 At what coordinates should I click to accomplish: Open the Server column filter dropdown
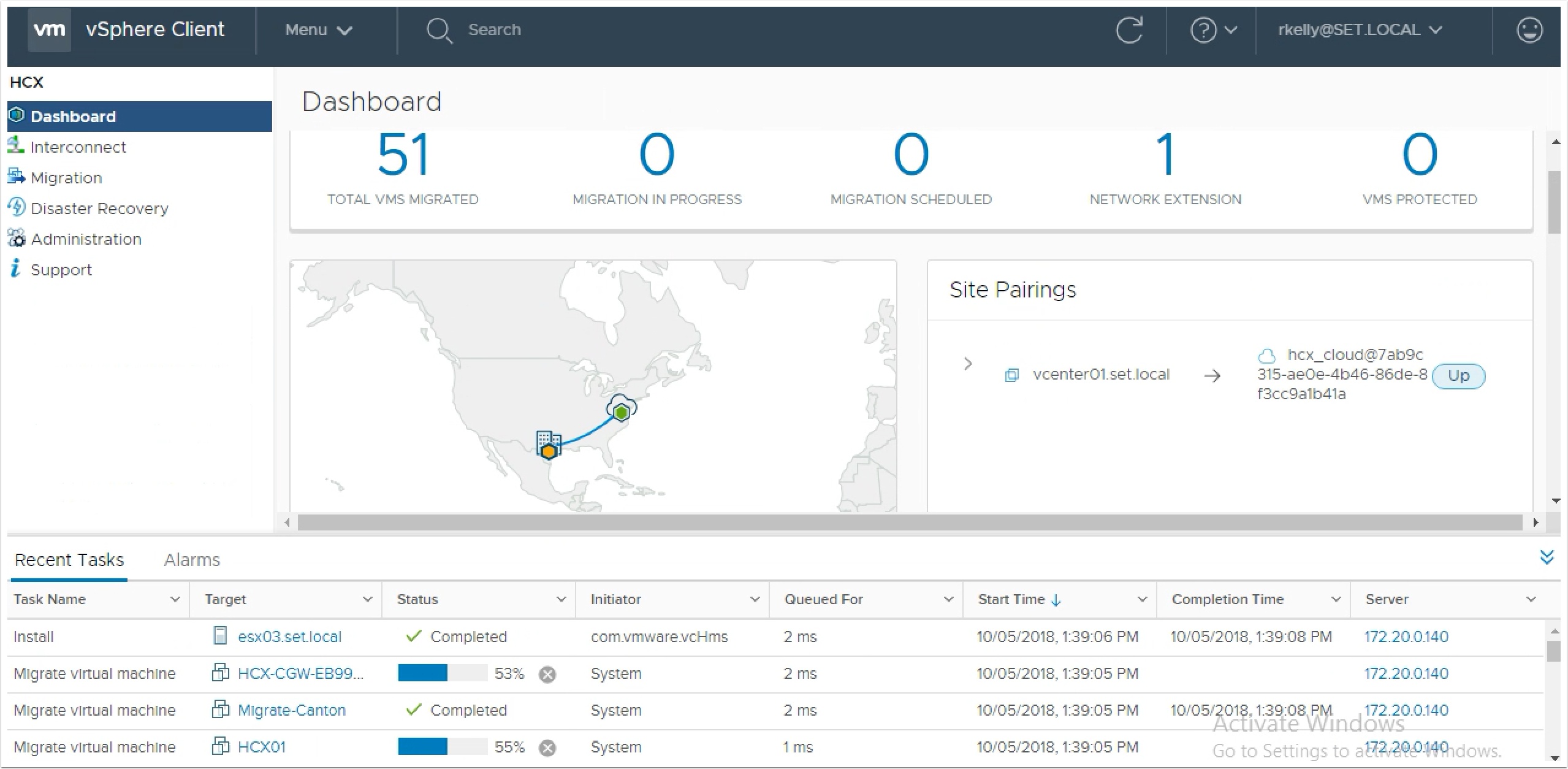pyautogui.click(x=1531, y=599)
